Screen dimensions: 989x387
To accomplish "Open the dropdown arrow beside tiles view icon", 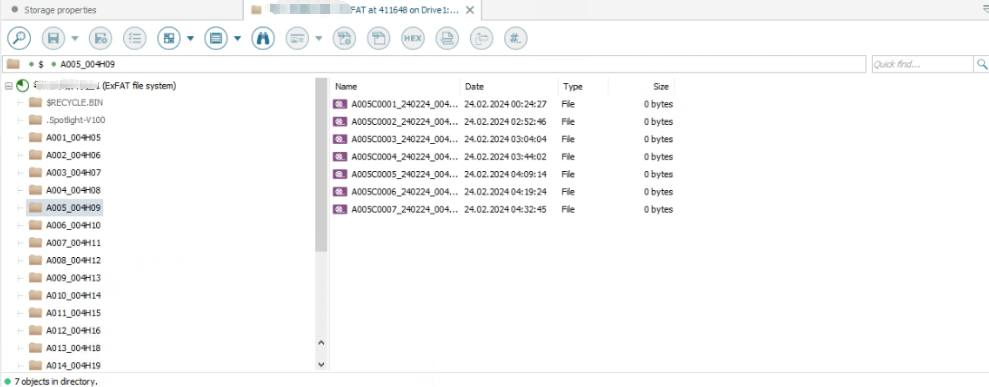I will coord(190,38).
